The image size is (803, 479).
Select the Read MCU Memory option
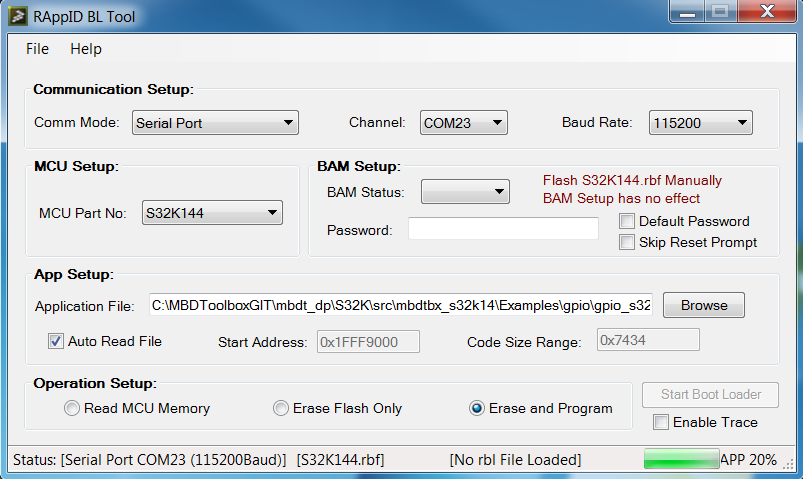[72, 408]
